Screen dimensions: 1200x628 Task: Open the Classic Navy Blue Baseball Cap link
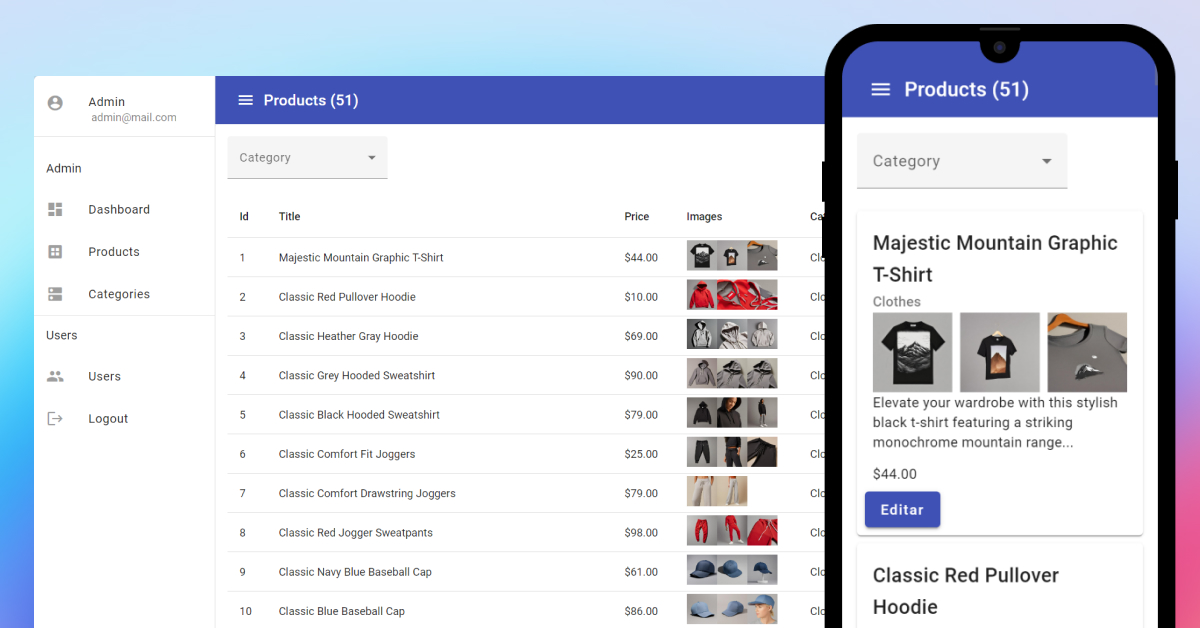coord(354,571)
